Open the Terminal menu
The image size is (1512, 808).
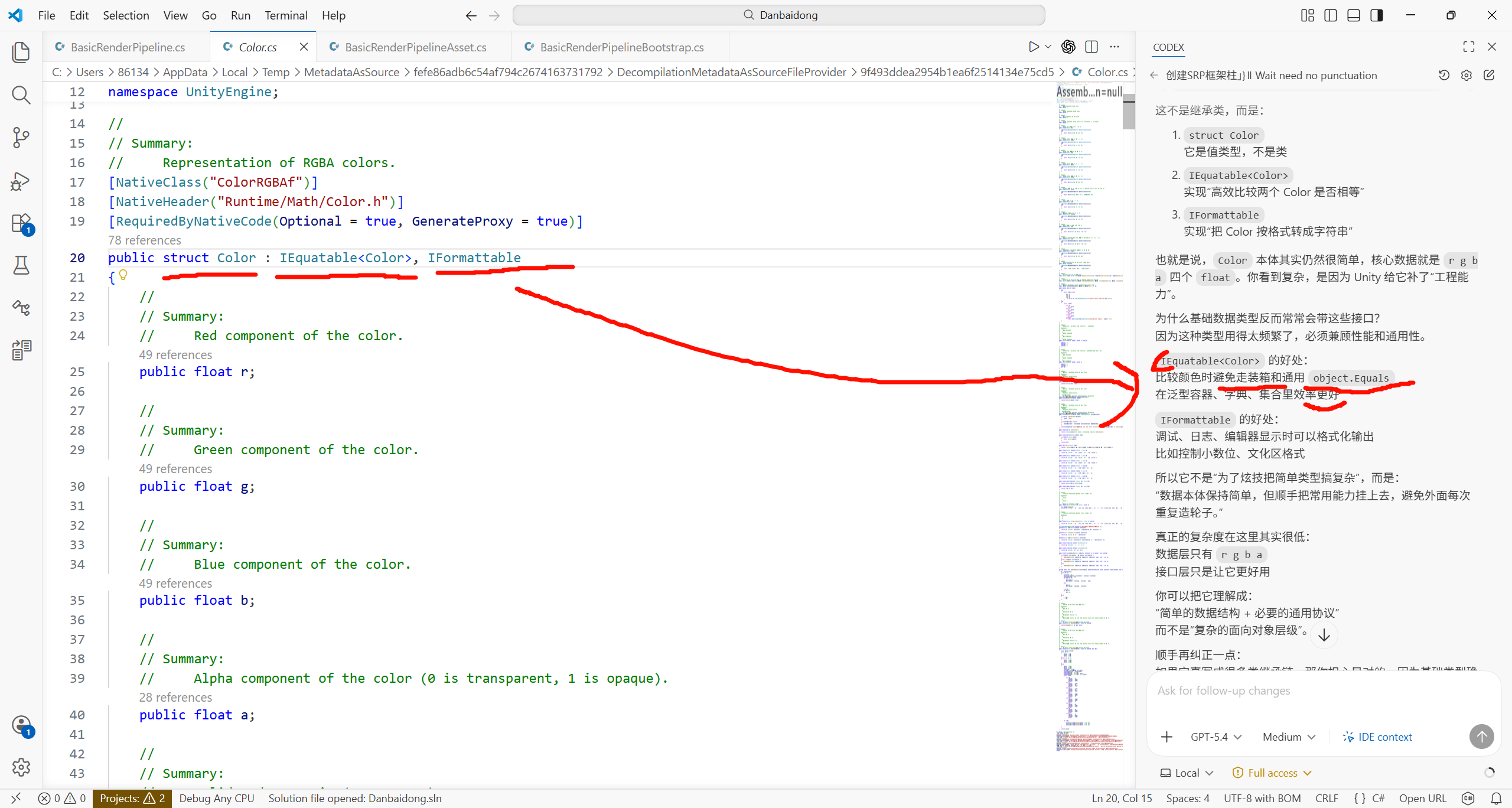click(x=286, y=15)
